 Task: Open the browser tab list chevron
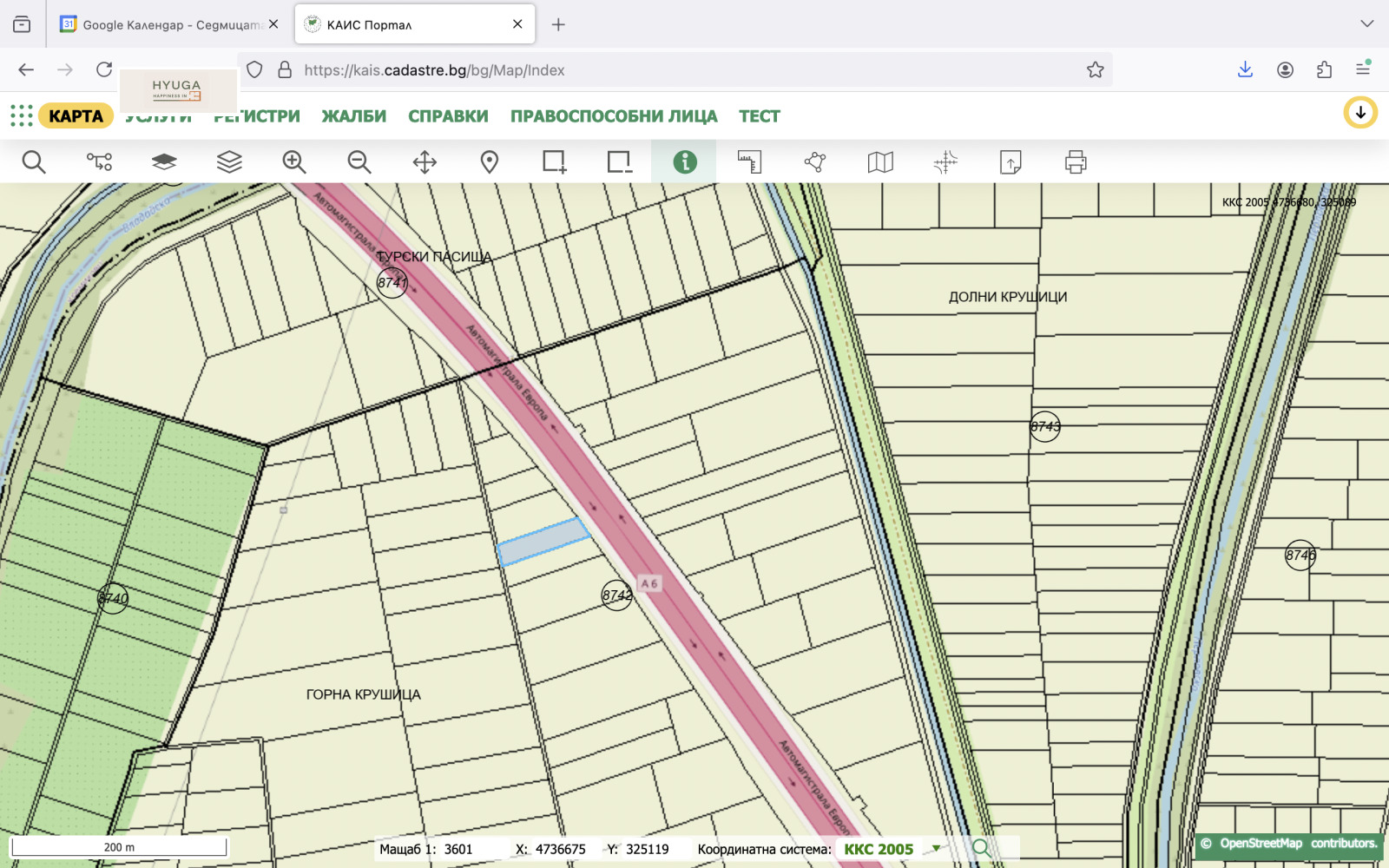(x=1366, y=24)
